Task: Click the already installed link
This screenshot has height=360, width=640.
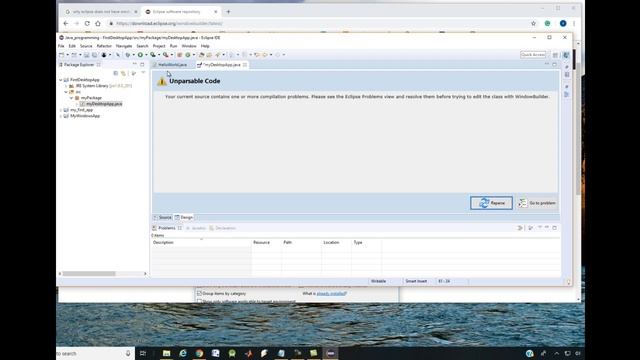Action: pos(331,293)
